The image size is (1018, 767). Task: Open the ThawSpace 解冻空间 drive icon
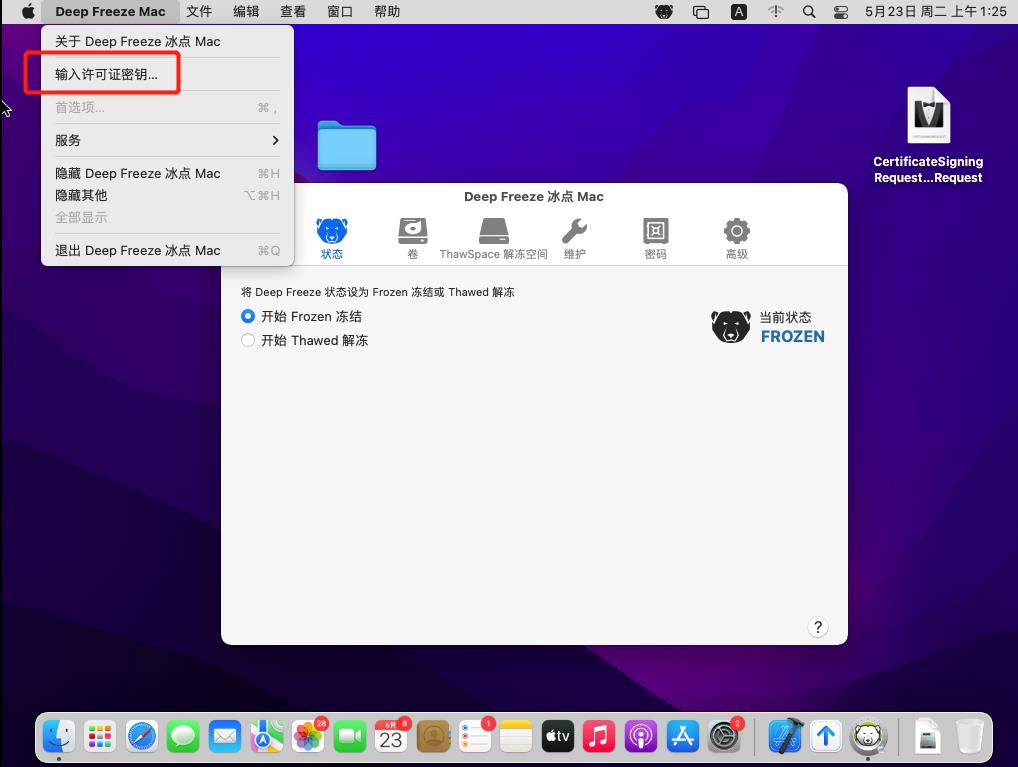494,238
